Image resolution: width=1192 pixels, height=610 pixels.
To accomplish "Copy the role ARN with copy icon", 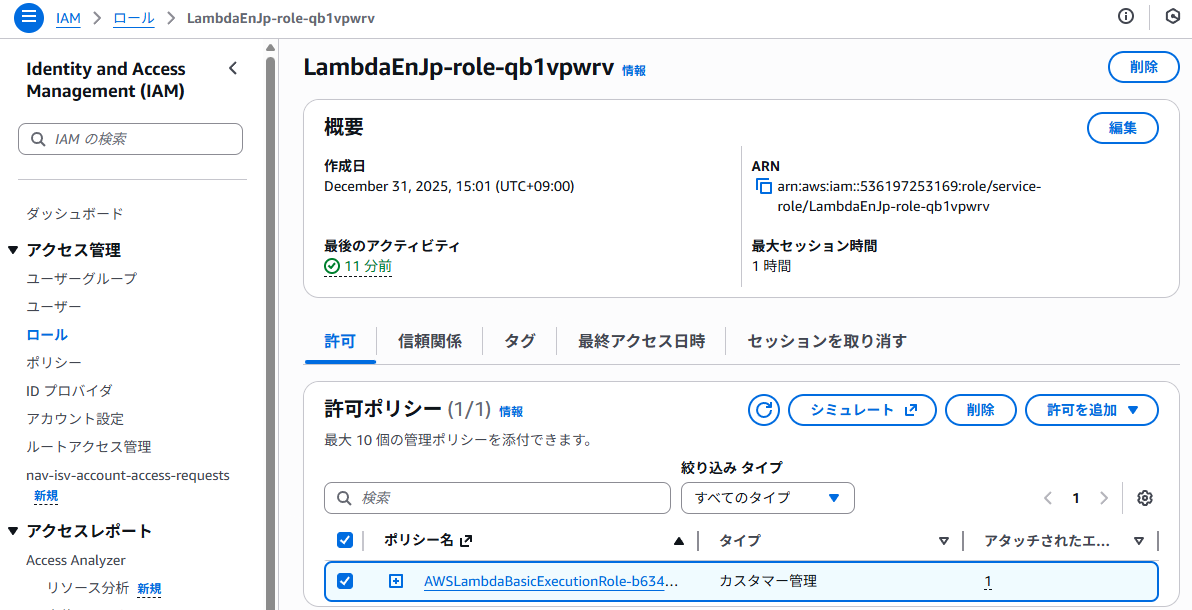I will (763, 187).
